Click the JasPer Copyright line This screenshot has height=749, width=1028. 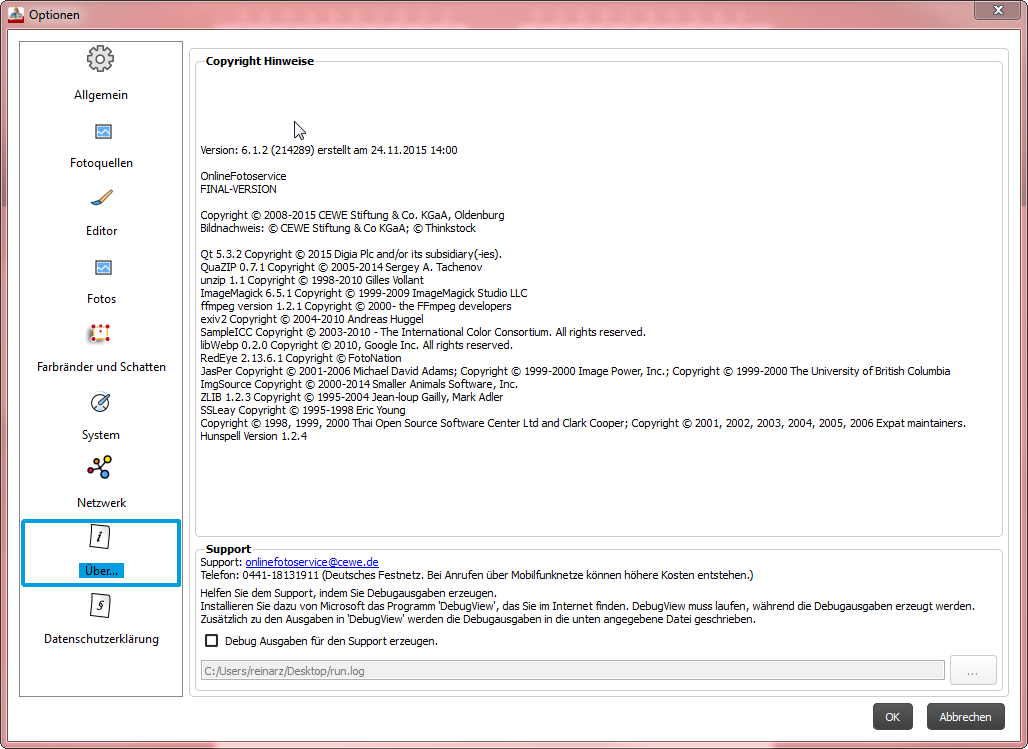(575, 371)
